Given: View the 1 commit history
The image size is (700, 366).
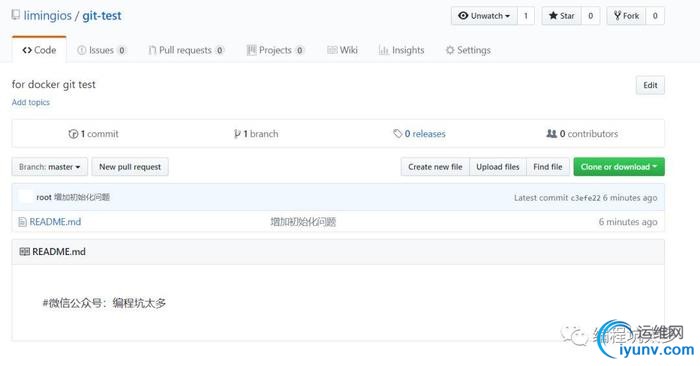Looking at the screenshot, I should [94, 133].
